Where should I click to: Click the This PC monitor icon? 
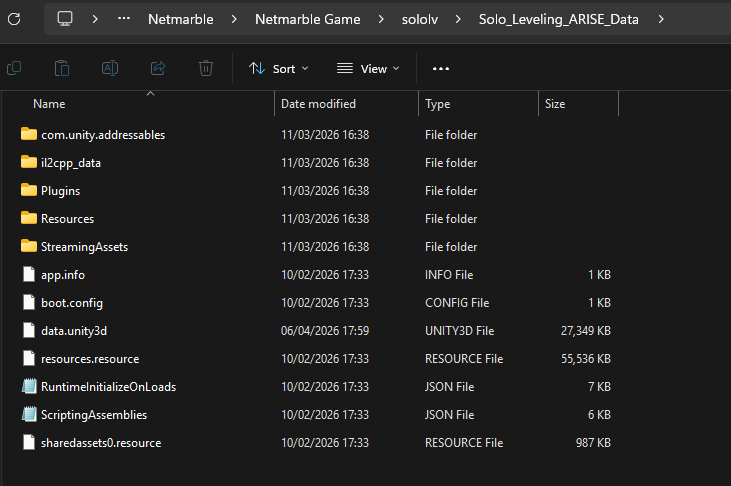(x=65, y=19)
